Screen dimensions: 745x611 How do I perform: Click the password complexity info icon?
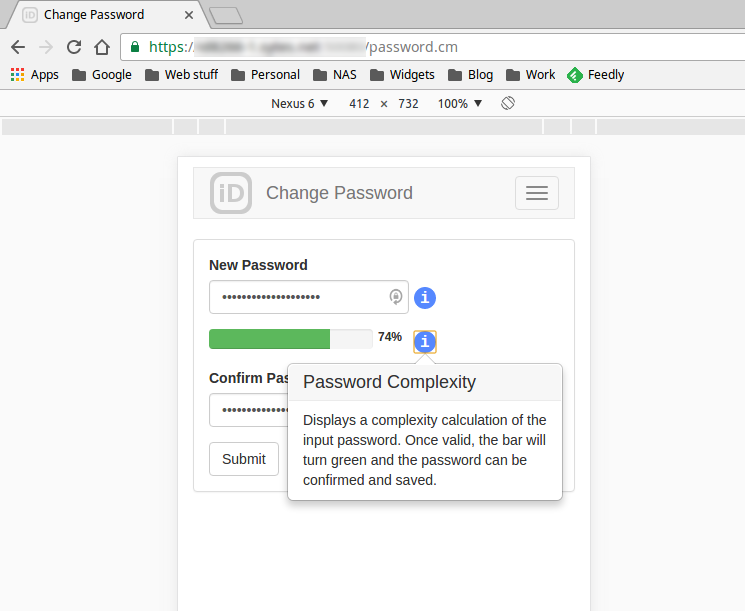click(x=425, y=342)
